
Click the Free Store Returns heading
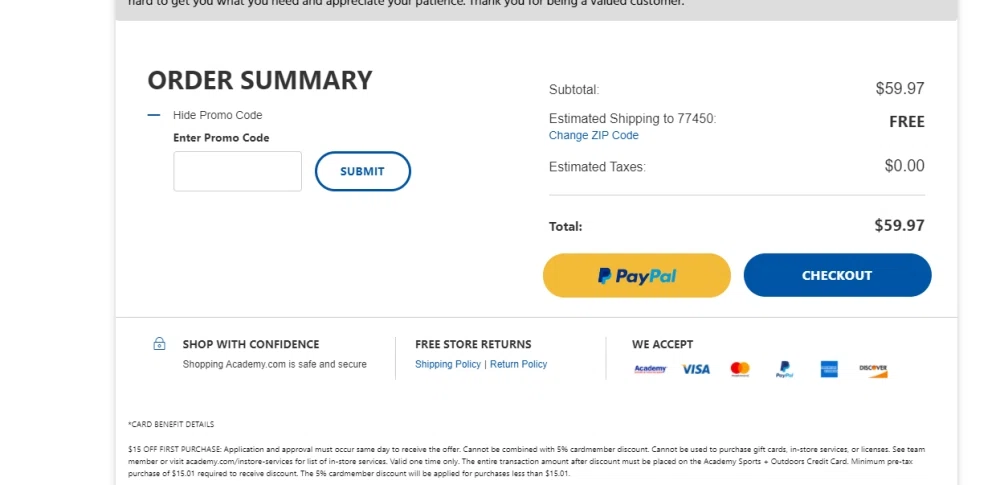pos(473,344)
